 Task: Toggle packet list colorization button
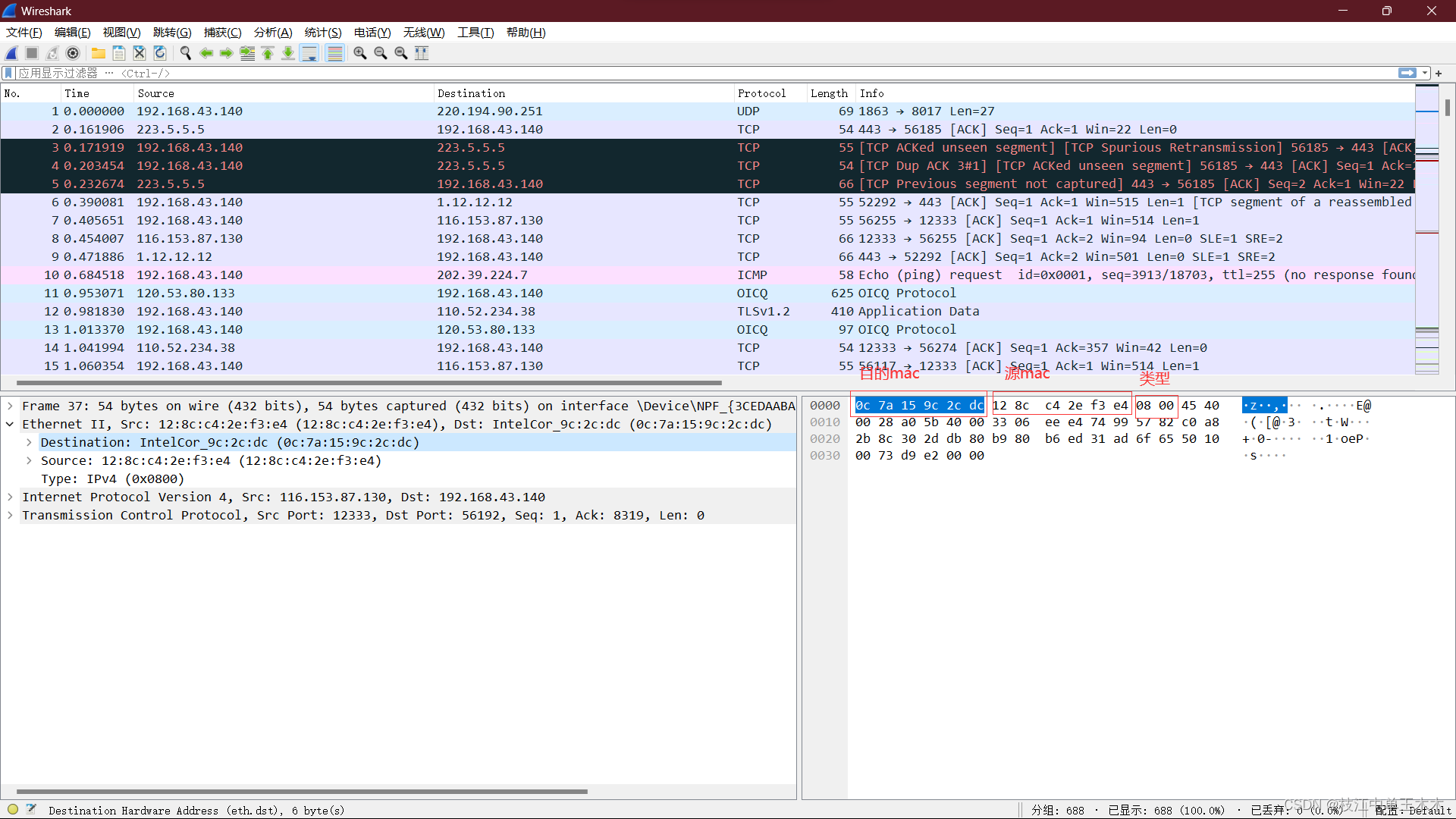coord(334,53)
